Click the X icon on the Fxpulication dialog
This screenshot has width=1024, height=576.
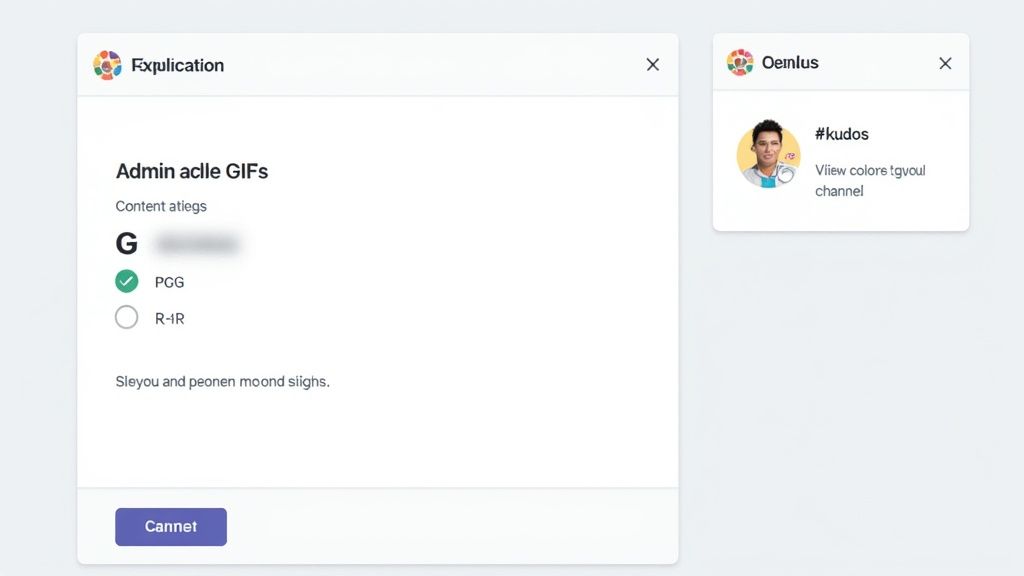(x=652, y=64)
